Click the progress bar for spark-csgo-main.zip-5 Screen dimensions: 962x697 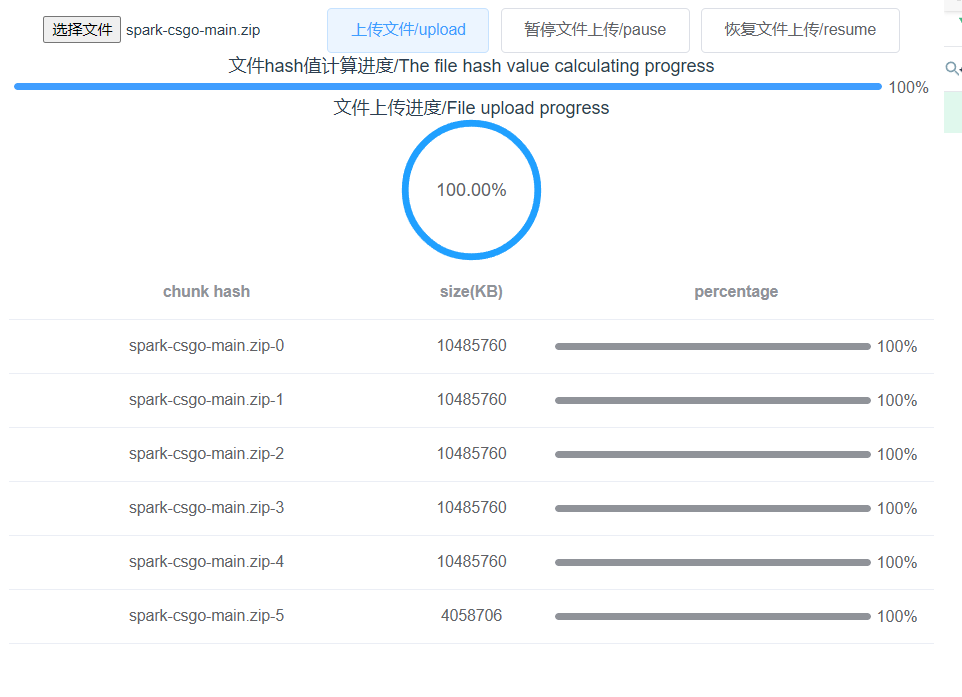tap(711, 616)
